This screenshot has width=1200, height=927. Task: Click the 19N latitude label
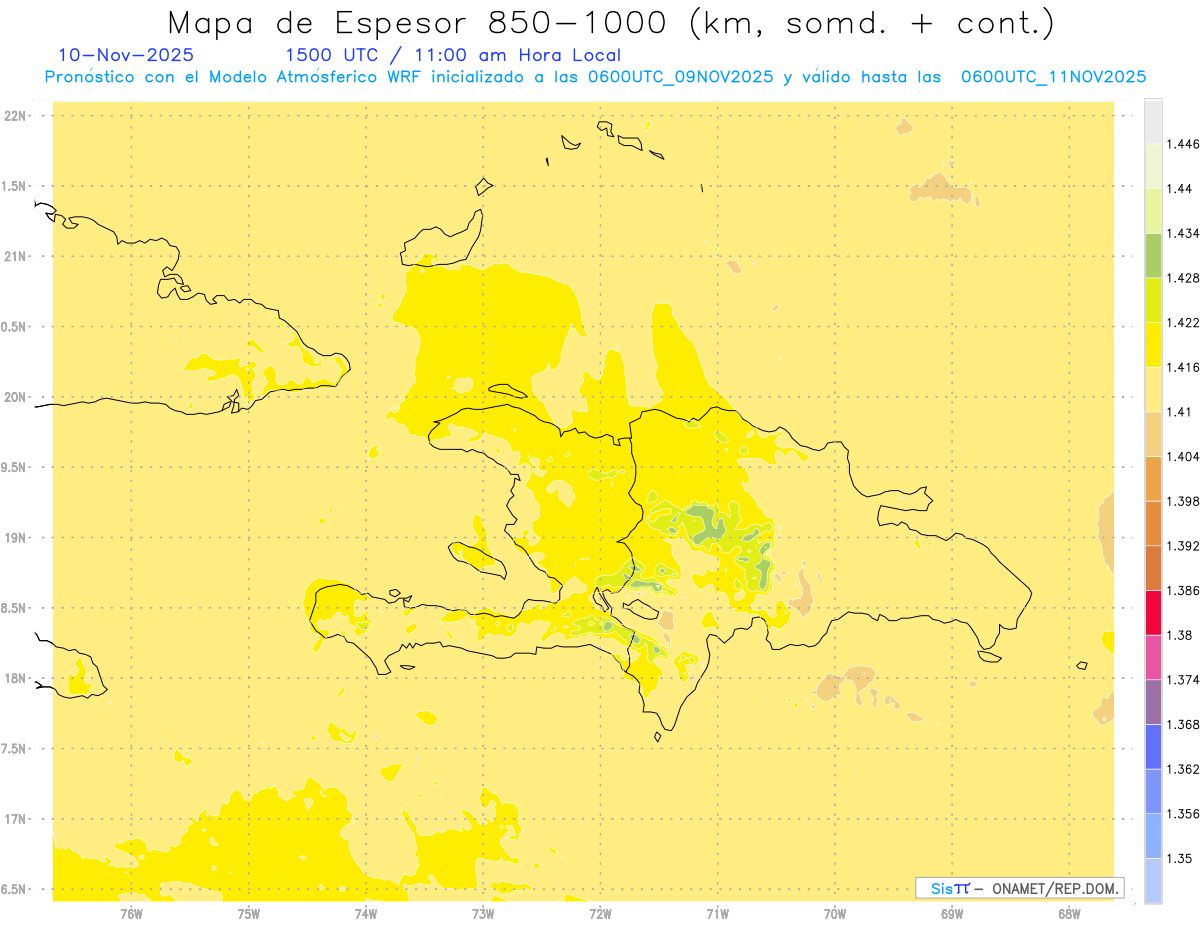pyautogui.click(x=17, y=538)
